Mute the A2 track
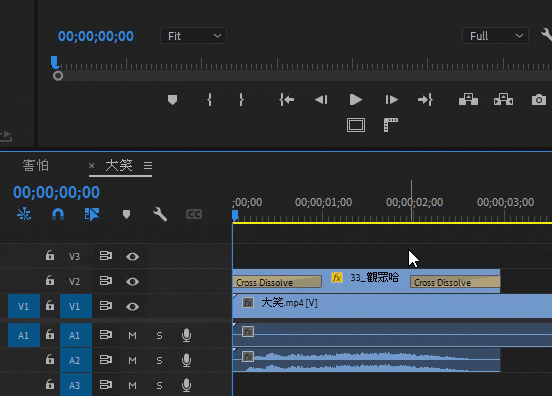552x396 pixels. pyautogui.click(x=132, y=360)
